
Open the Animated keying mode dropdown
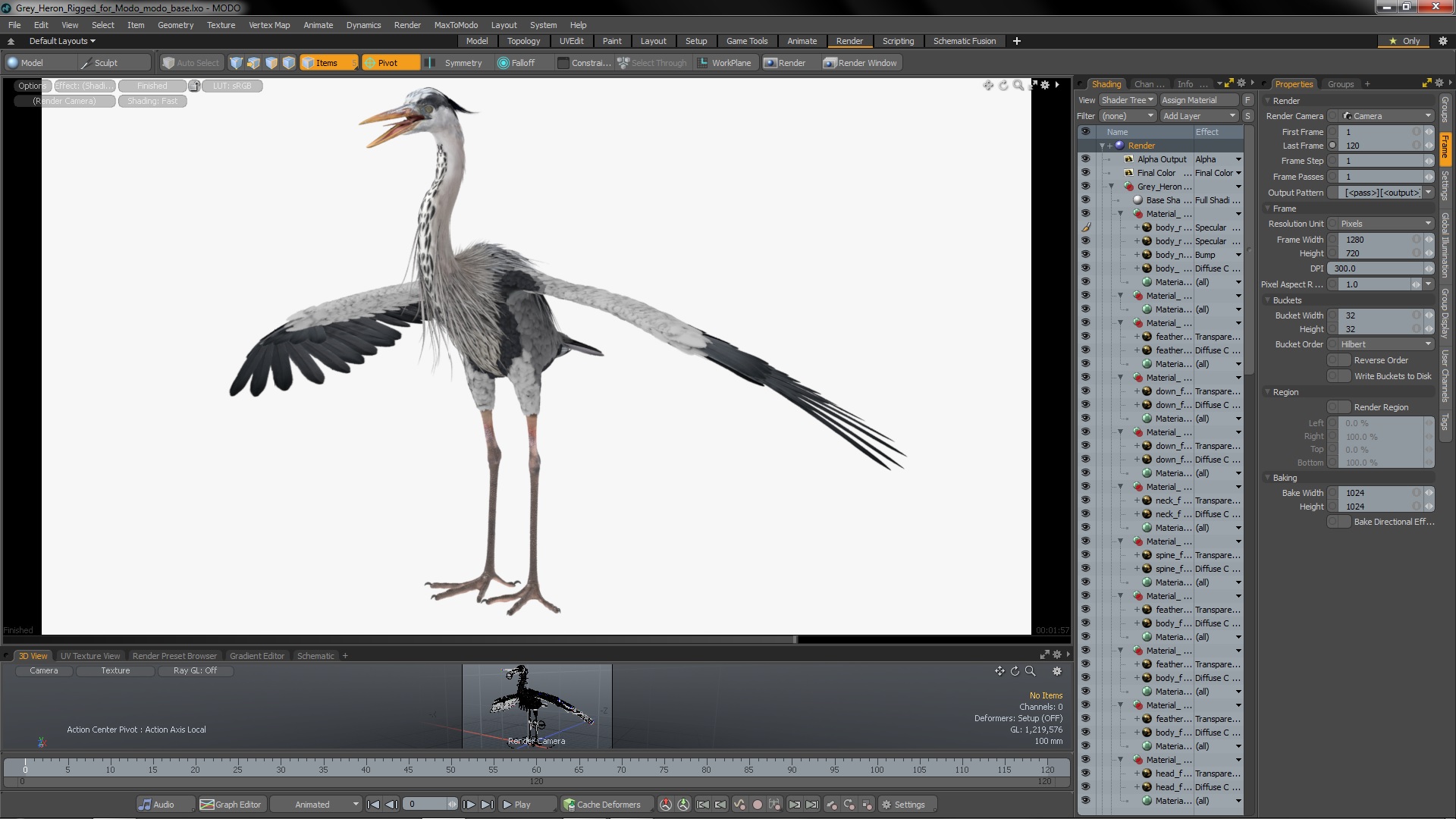(316, 805)
